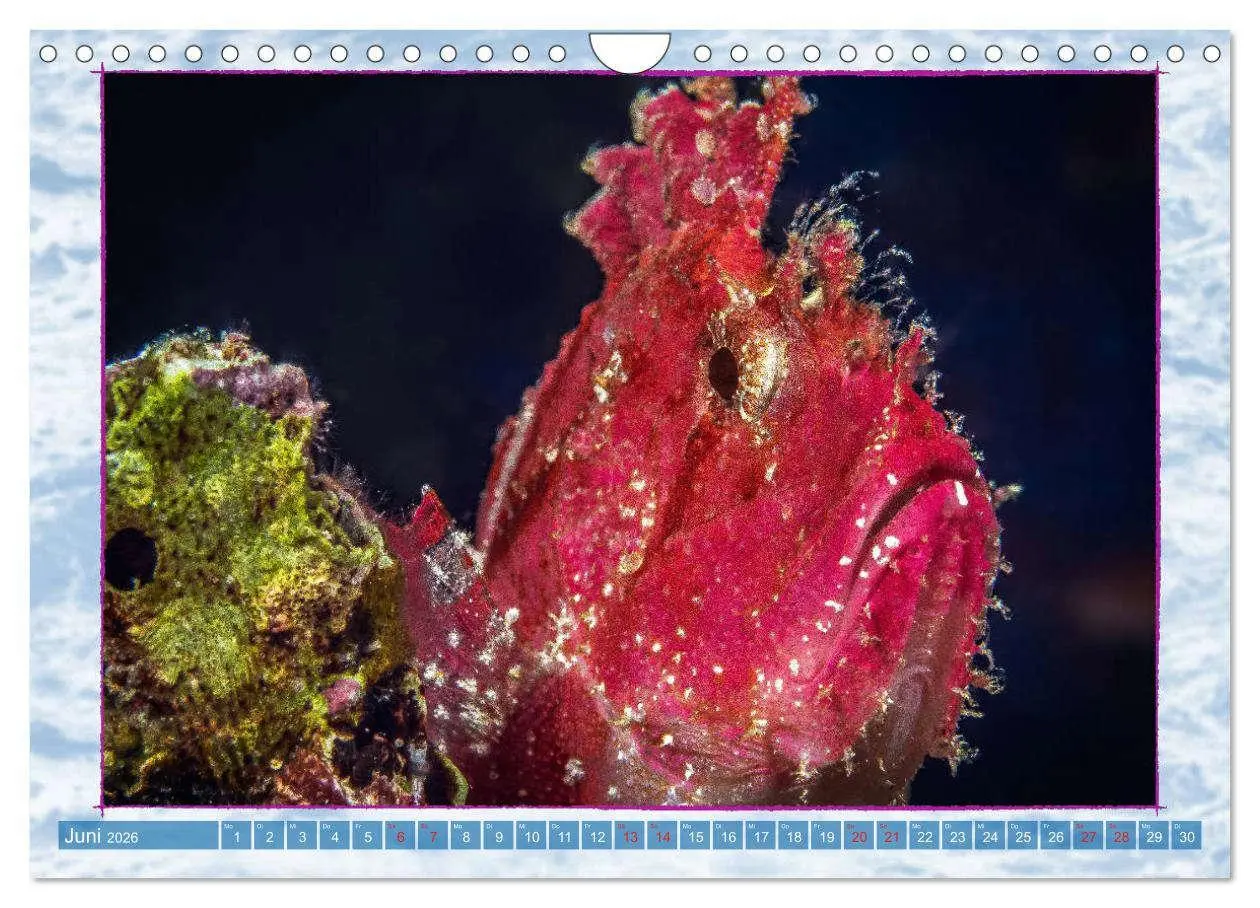The height and width of the screenshot is (908, 1260).
Task: Choose day 10 in the calendar strip
Action: click(531, 837)
